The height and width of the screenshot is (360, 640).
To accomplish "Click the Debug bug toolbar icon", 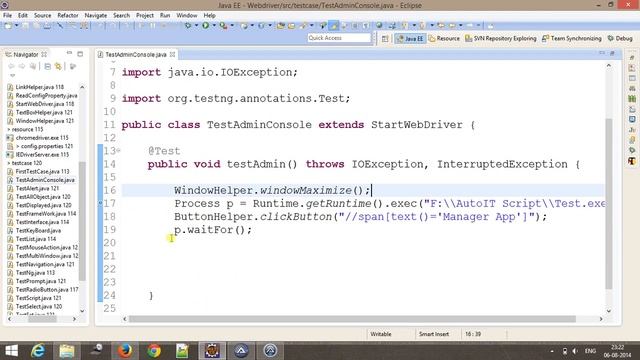I will tap(188, 25).
